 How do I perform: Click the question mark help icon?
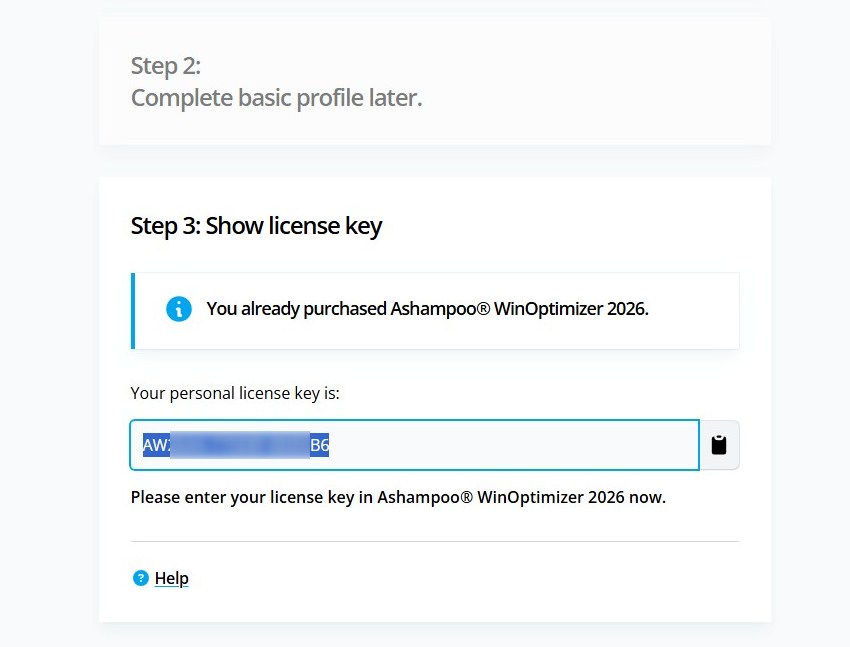point(140,578)
